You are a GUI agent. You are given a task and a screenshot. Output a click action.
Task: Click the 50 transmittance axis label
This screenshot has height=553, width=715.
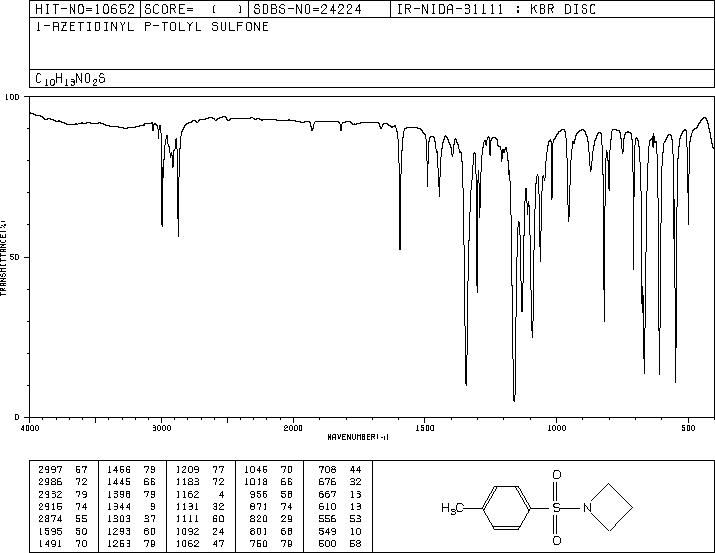[14, 257]
